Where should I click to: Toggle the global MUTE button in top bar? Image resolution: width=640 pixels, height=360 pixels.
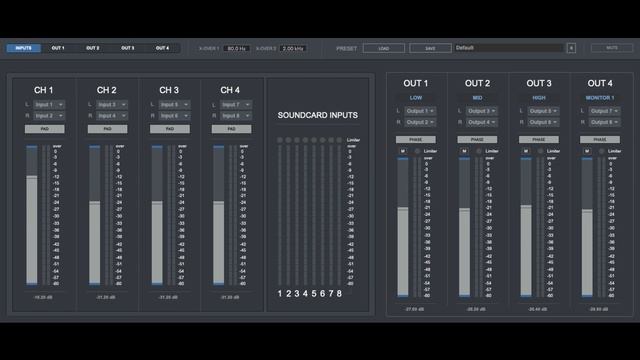(x=612, y=48)
